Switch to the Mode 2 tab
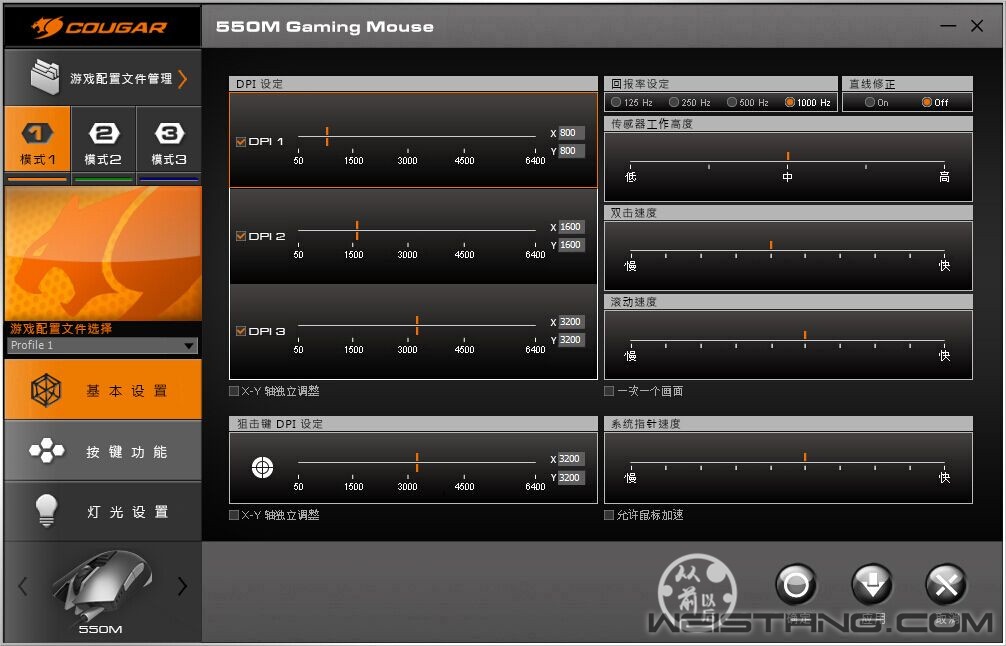1006x646 pixels. [x=103, y=139]
